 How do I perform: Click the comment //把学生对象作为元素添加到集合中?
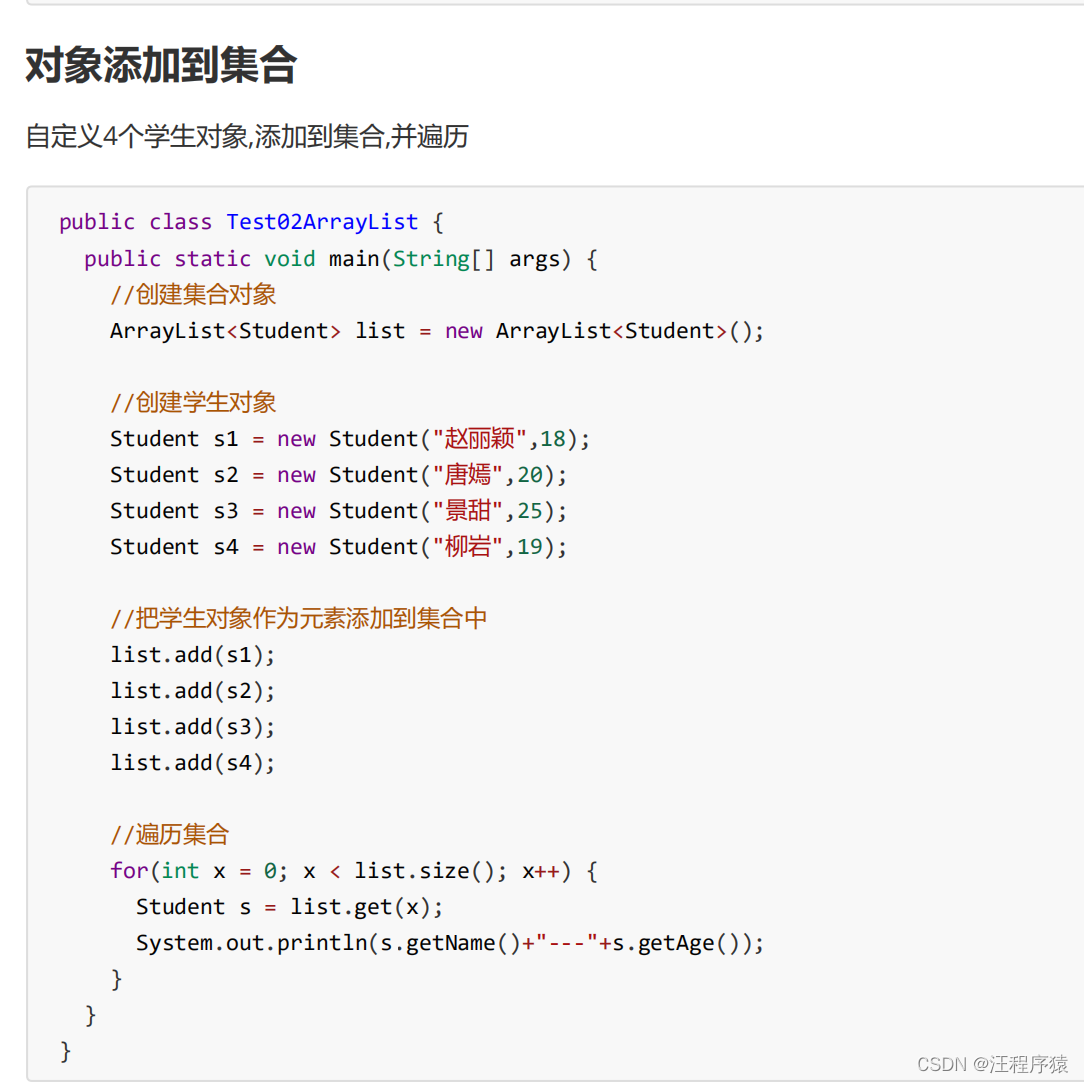click(x=299, y=619)
